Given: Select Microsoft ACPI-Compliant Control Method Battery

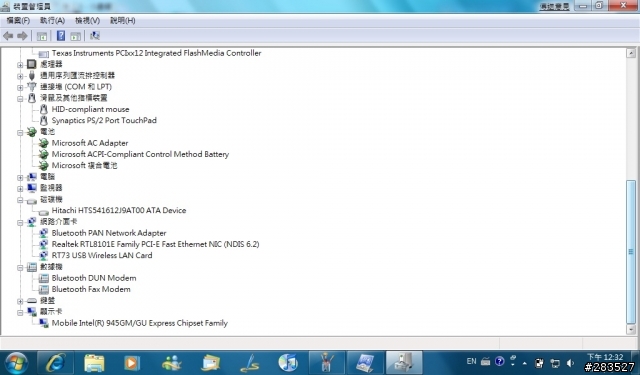Looking at the screenshot, I should click(x=140, y=154).
